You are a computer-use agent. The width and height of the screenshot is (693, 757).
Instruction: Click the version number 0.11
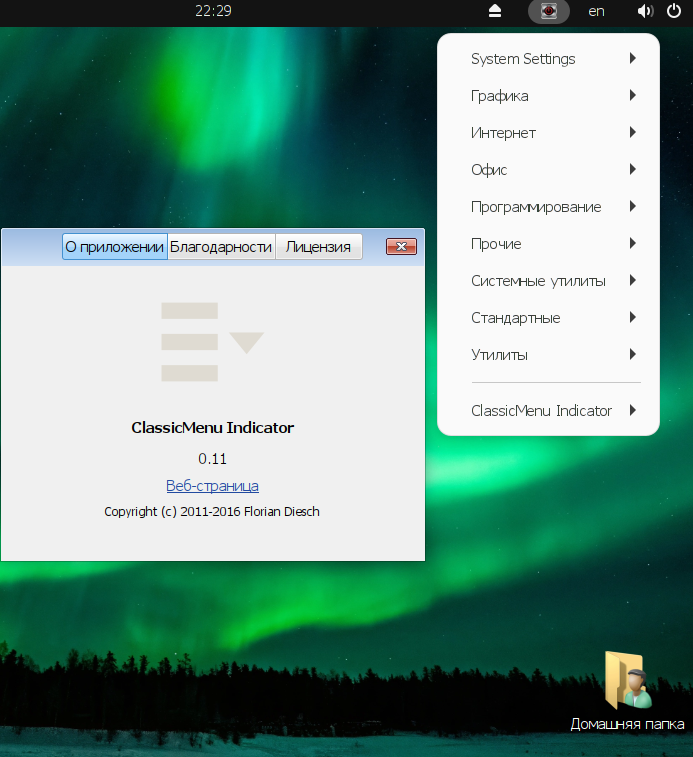point(212,458)
